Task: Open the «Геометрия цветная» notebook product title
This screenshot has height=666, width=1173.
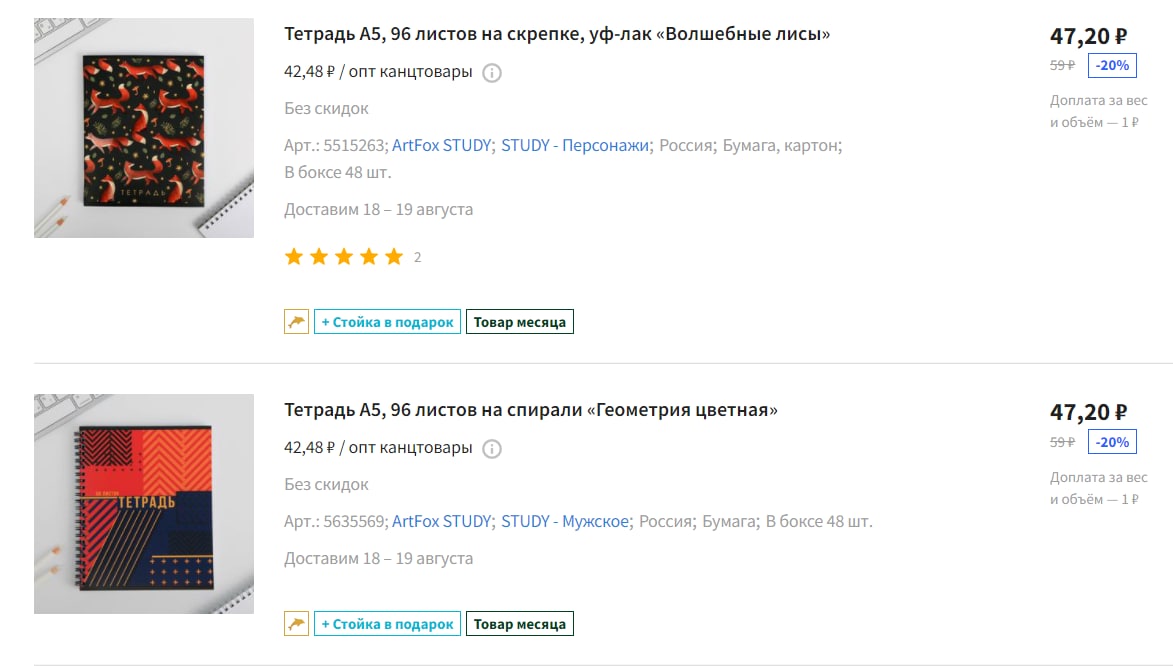Action: [x=530, y=410]
